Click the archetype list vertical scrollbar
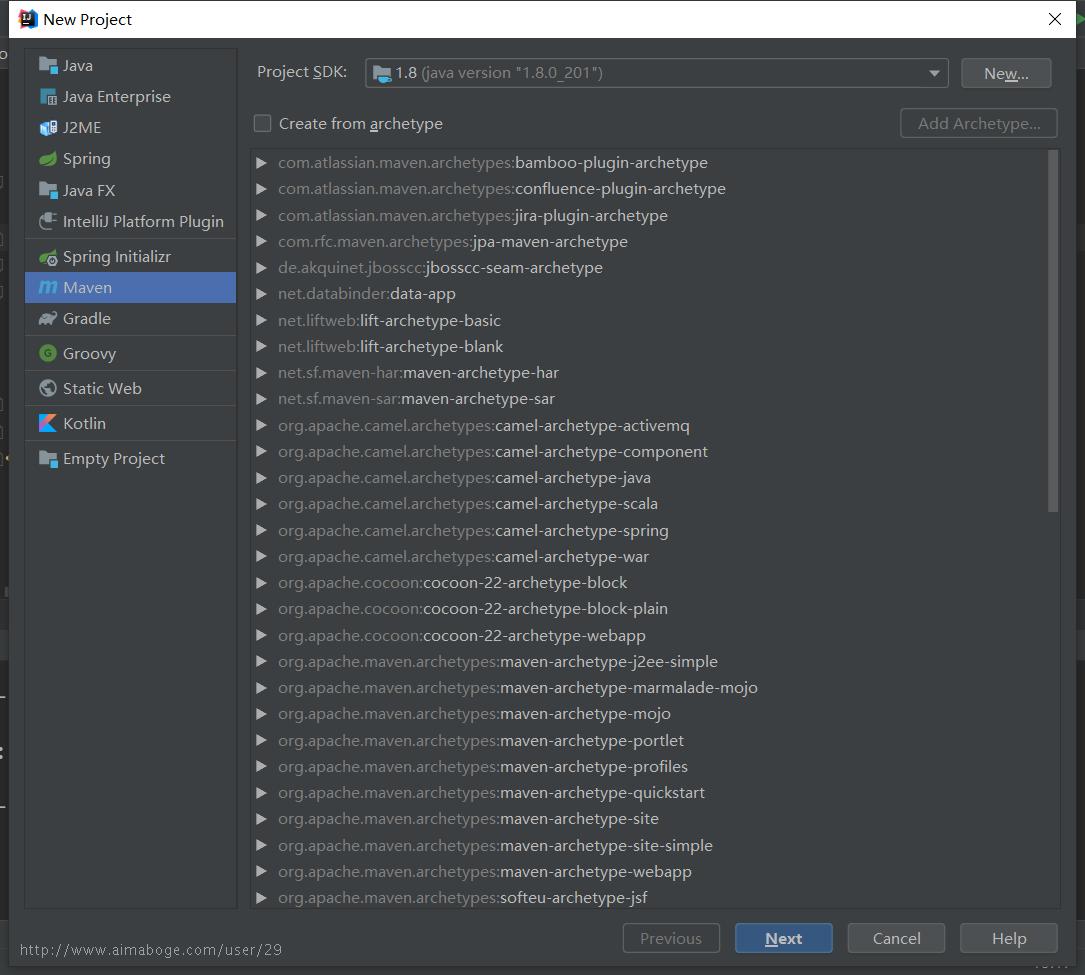The height and width of the screenshot is (975, 1085). point(1052,331)
